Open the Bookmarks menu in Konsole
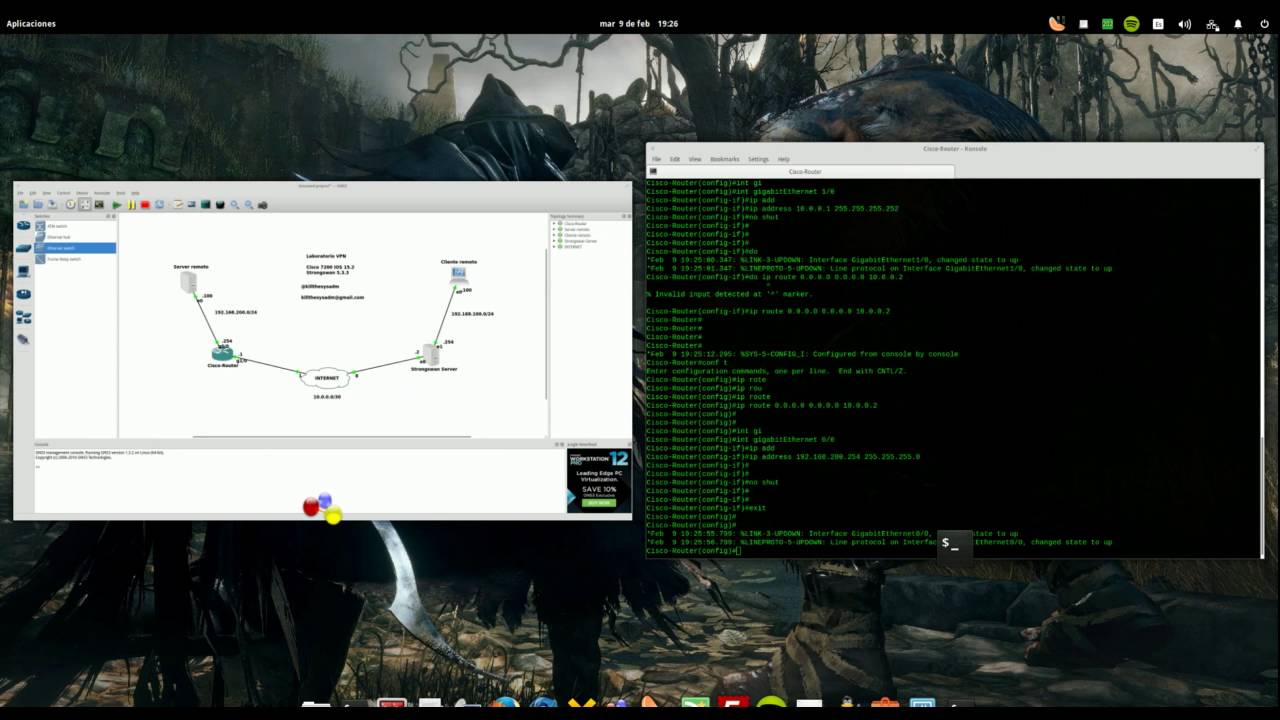The image size is (1280, 720). coord(724,159)
